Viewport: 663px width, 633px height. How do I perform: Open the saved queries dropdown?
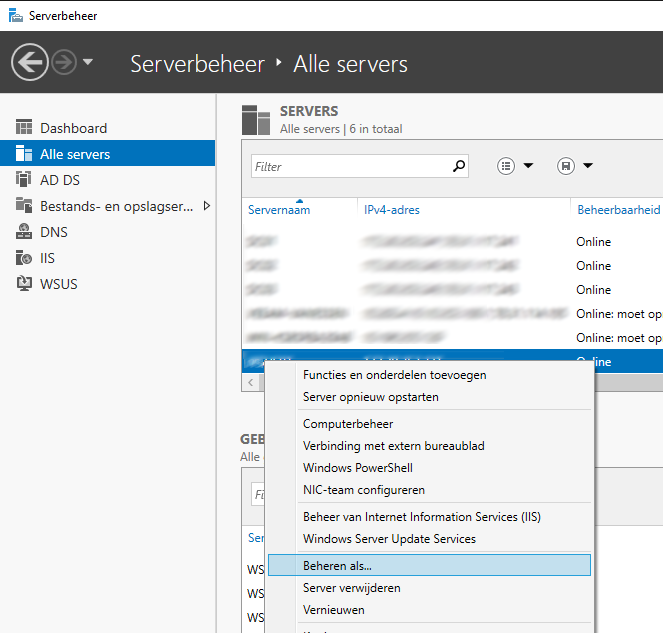point(575,166)
